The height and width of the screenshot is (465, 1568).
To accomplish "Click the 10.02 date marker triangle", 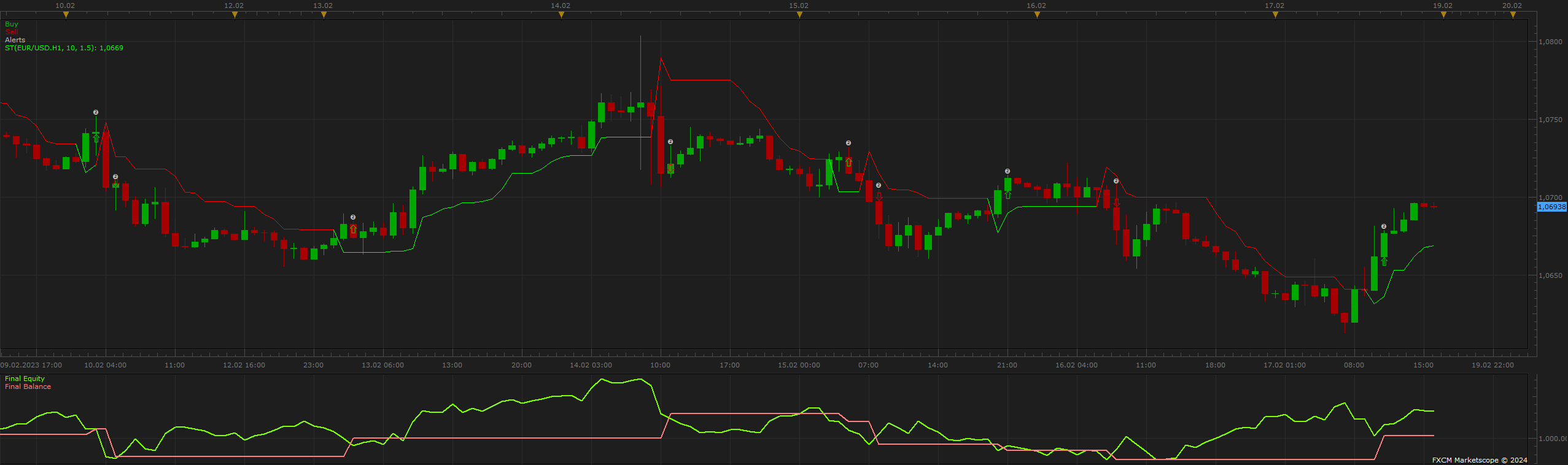I will [x=66, y=15].
